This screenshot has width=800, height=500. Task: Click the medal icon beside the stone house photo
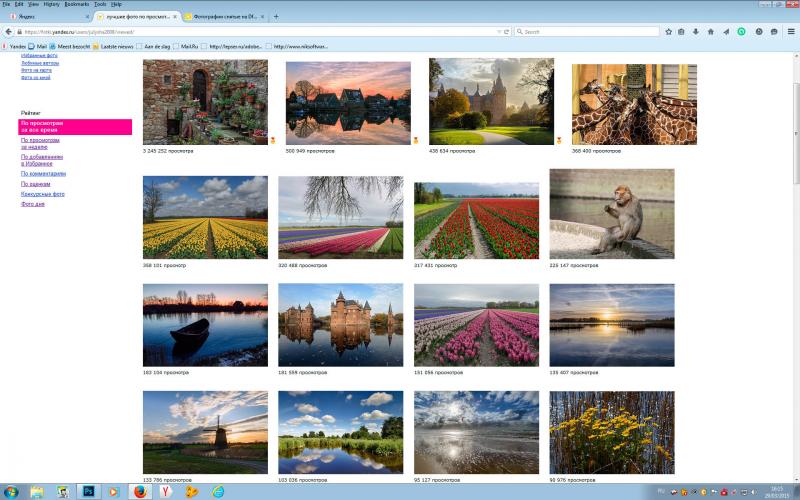pyautogui.click(x=272, y=140)
